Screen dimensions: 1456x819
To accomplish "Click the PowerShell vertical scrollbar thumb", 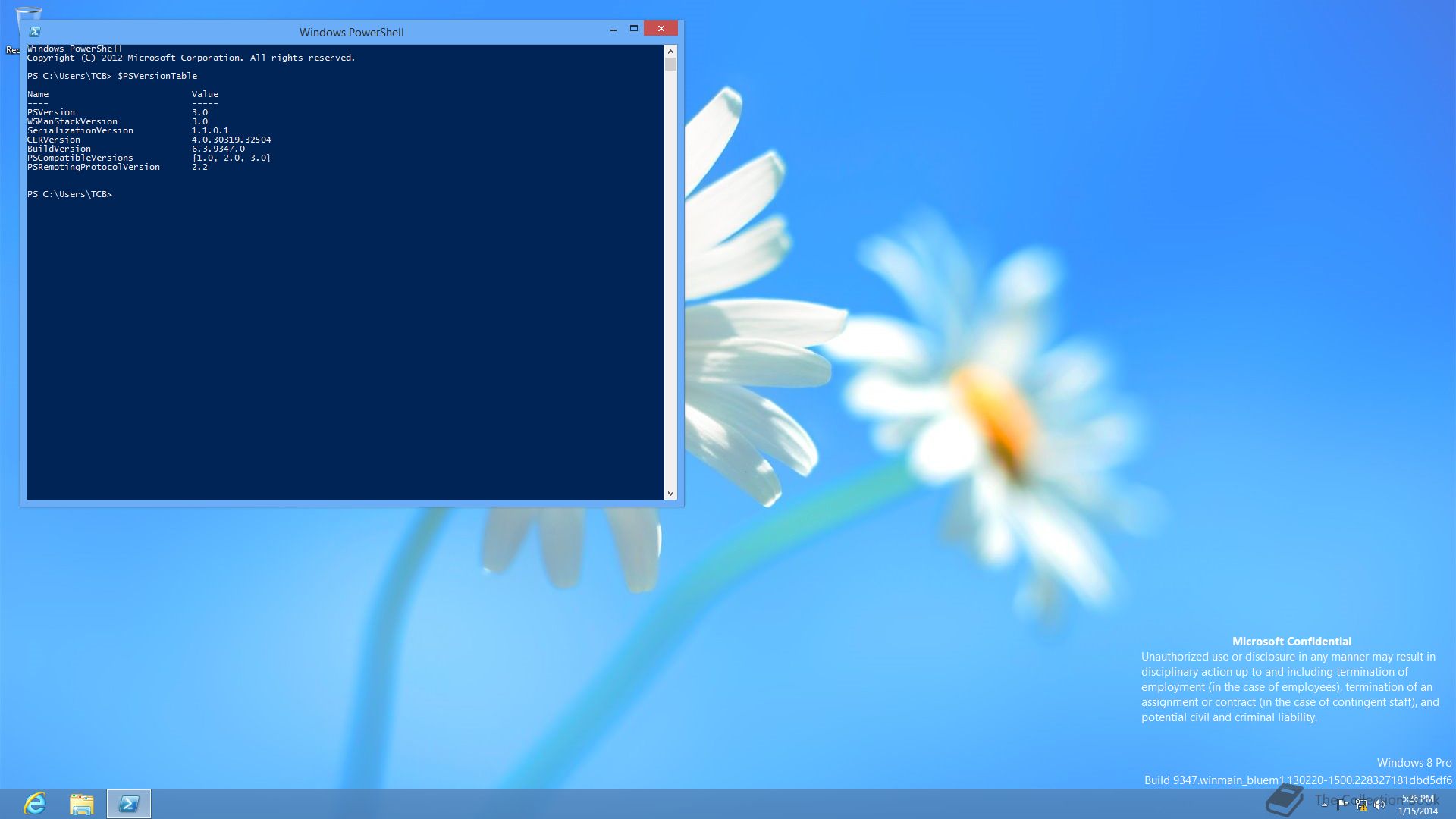I will click(x=670, y=64).
